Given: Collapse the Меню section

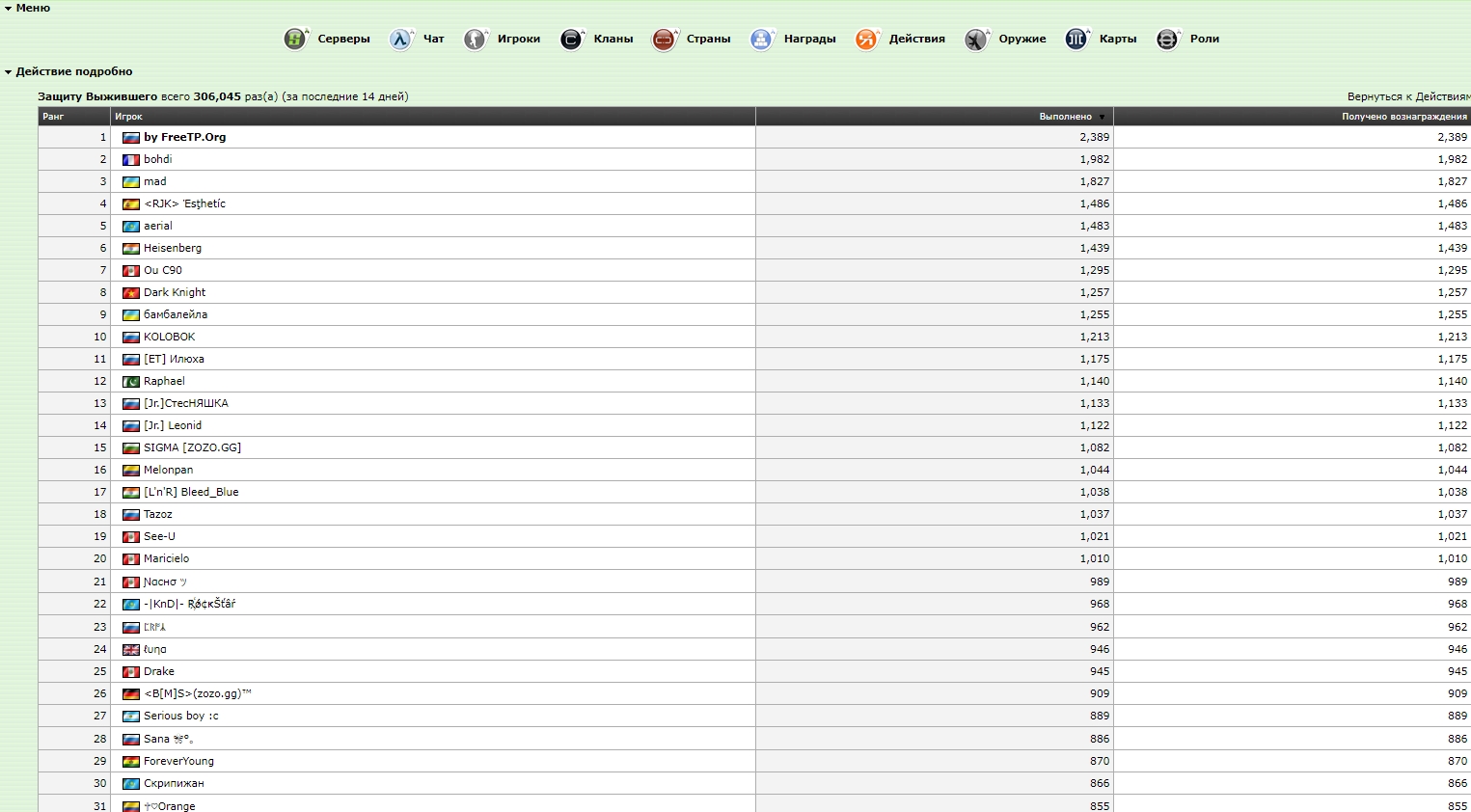Looking at the screenshot, I should point(9,8).
